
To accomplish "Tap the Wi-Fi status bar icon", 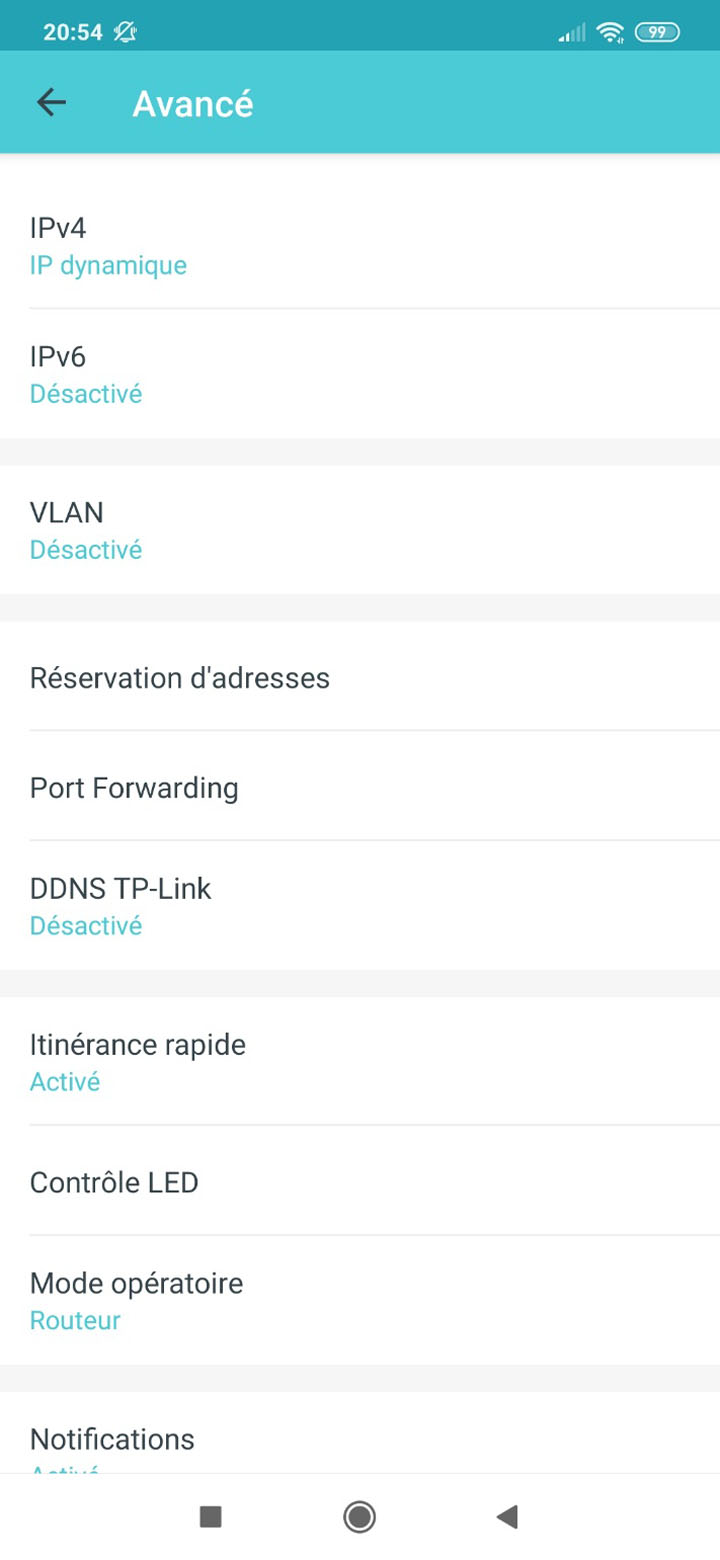I will coord(609,33).
